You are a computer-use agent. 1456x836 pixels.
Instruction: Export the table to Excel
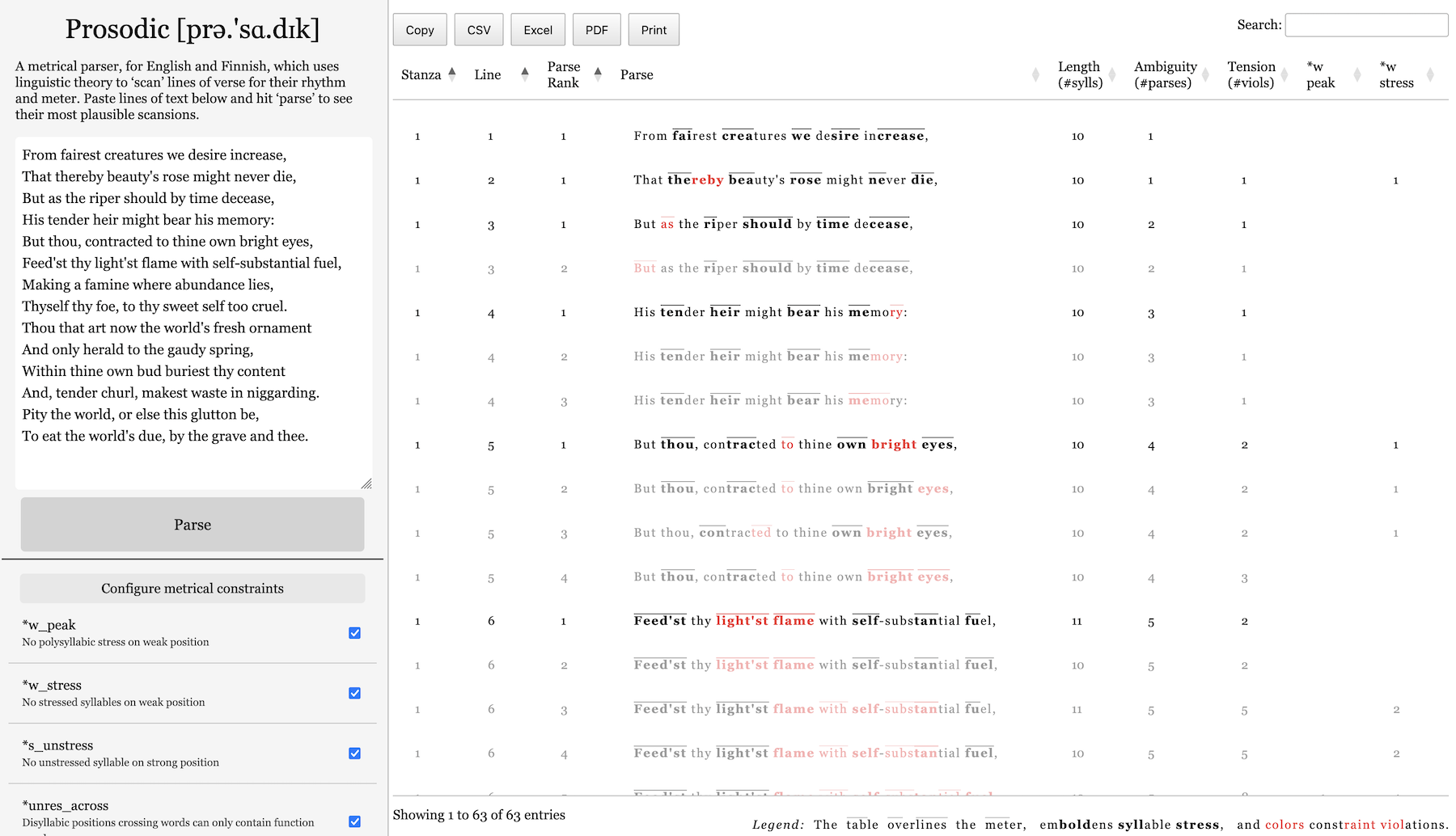(537, 29)
